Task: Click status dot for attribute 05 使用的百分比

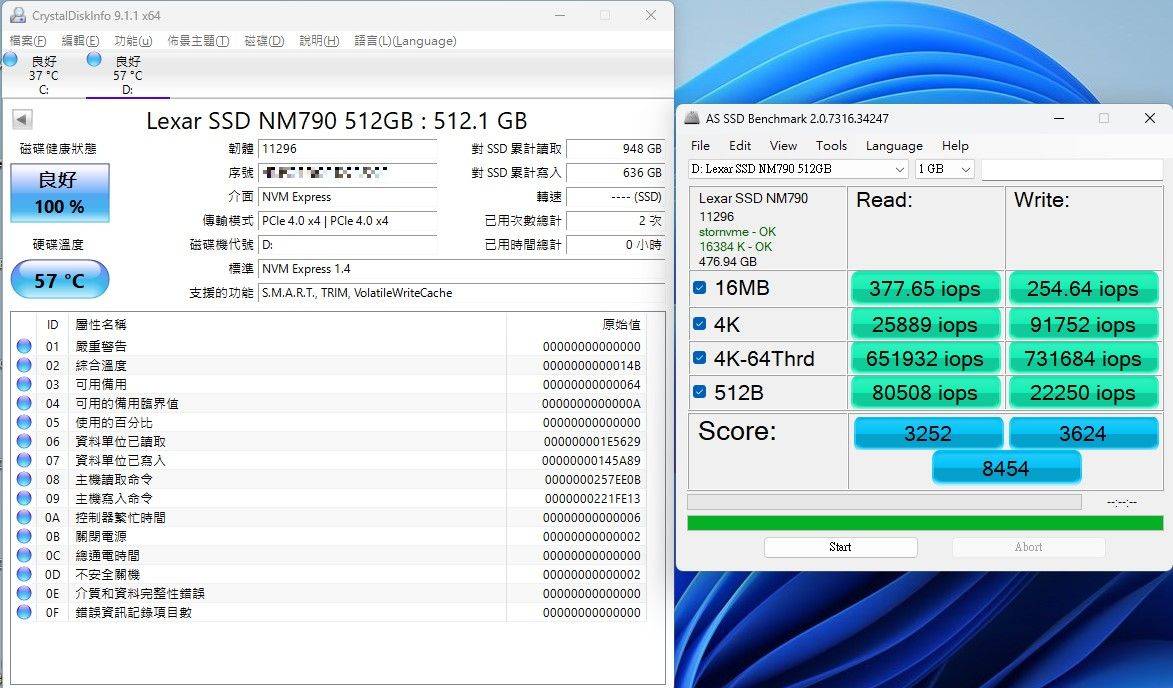Action: coord(24,423)
